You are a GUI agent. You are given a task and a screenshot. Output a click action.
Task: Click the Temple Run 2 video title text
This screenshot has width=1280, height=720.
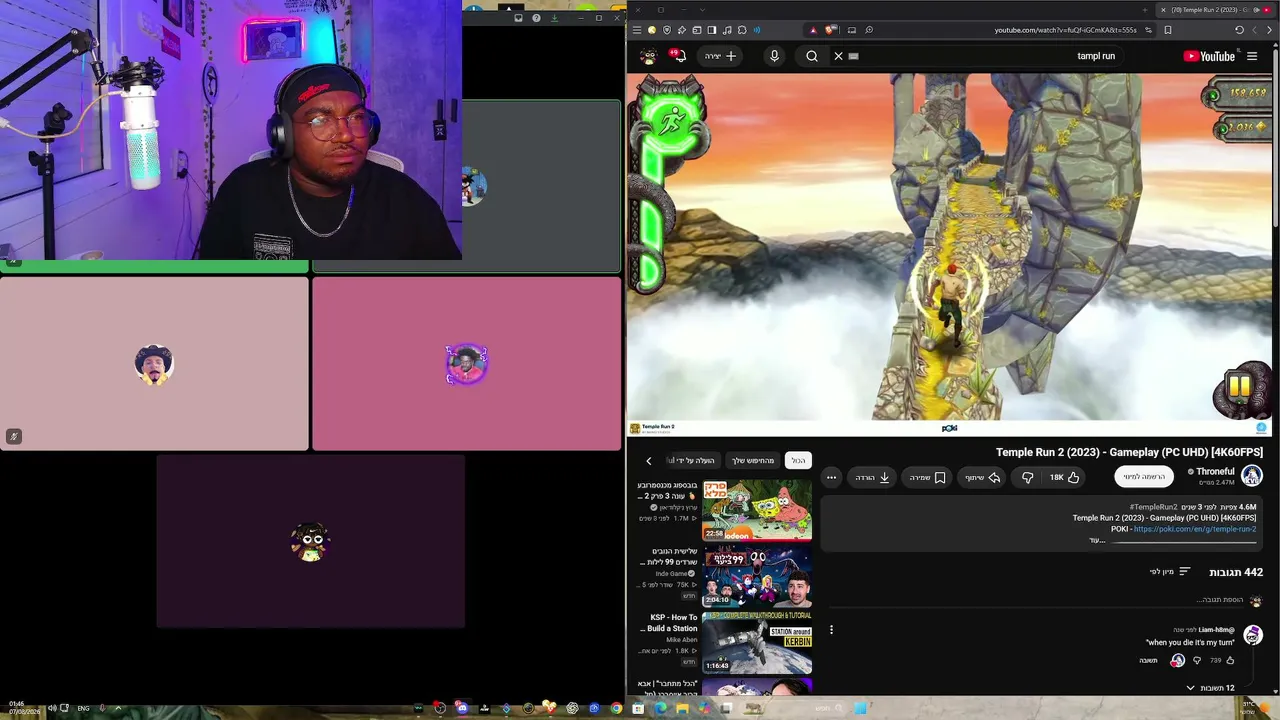point(1129,452)
